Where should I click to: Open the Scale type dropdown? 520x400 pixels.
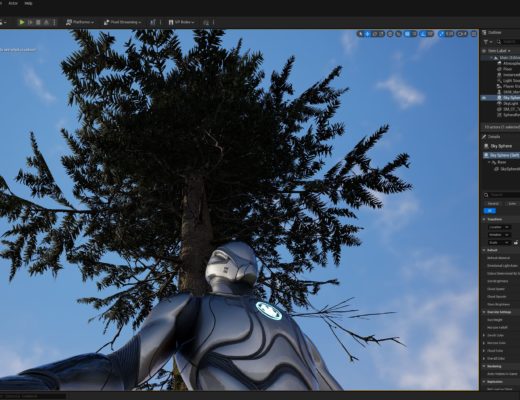point(499,243)
